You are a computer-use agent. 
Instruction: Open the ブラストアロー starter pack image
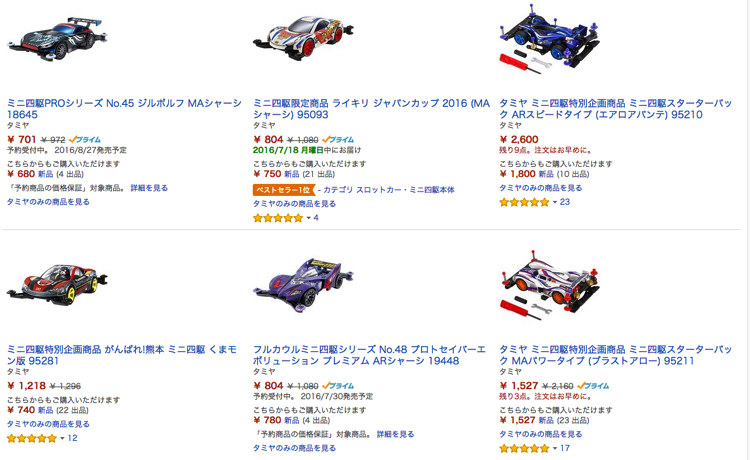tap(549, 285)
